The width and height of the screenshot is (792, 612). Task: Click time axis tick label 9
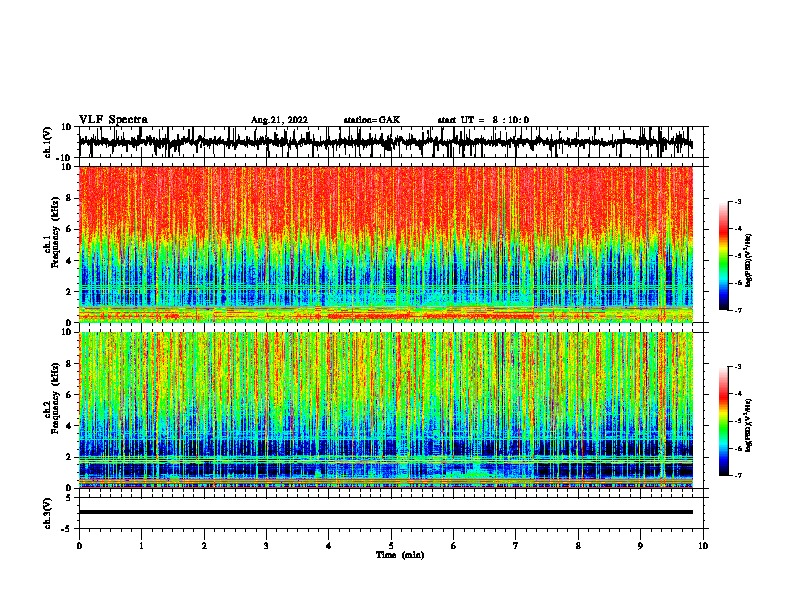[640, 546]
